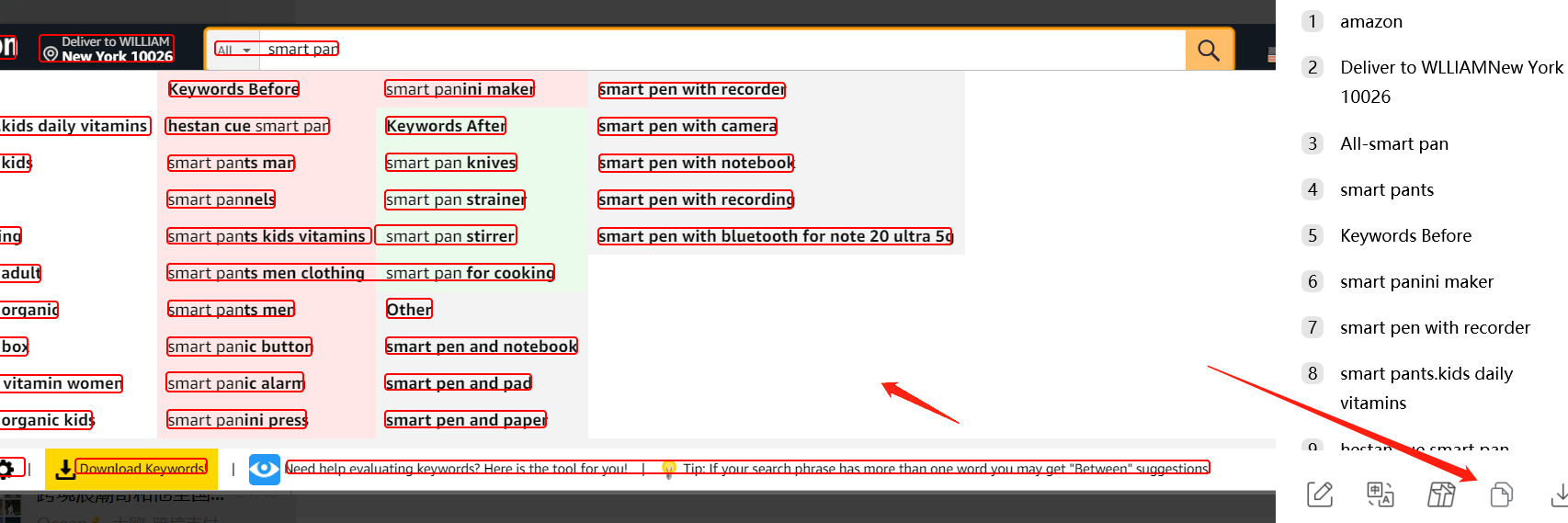Select suggestion smart pannels
Image resolution: width=1568 pixels, height=523 pixels.
click(222, 199)
